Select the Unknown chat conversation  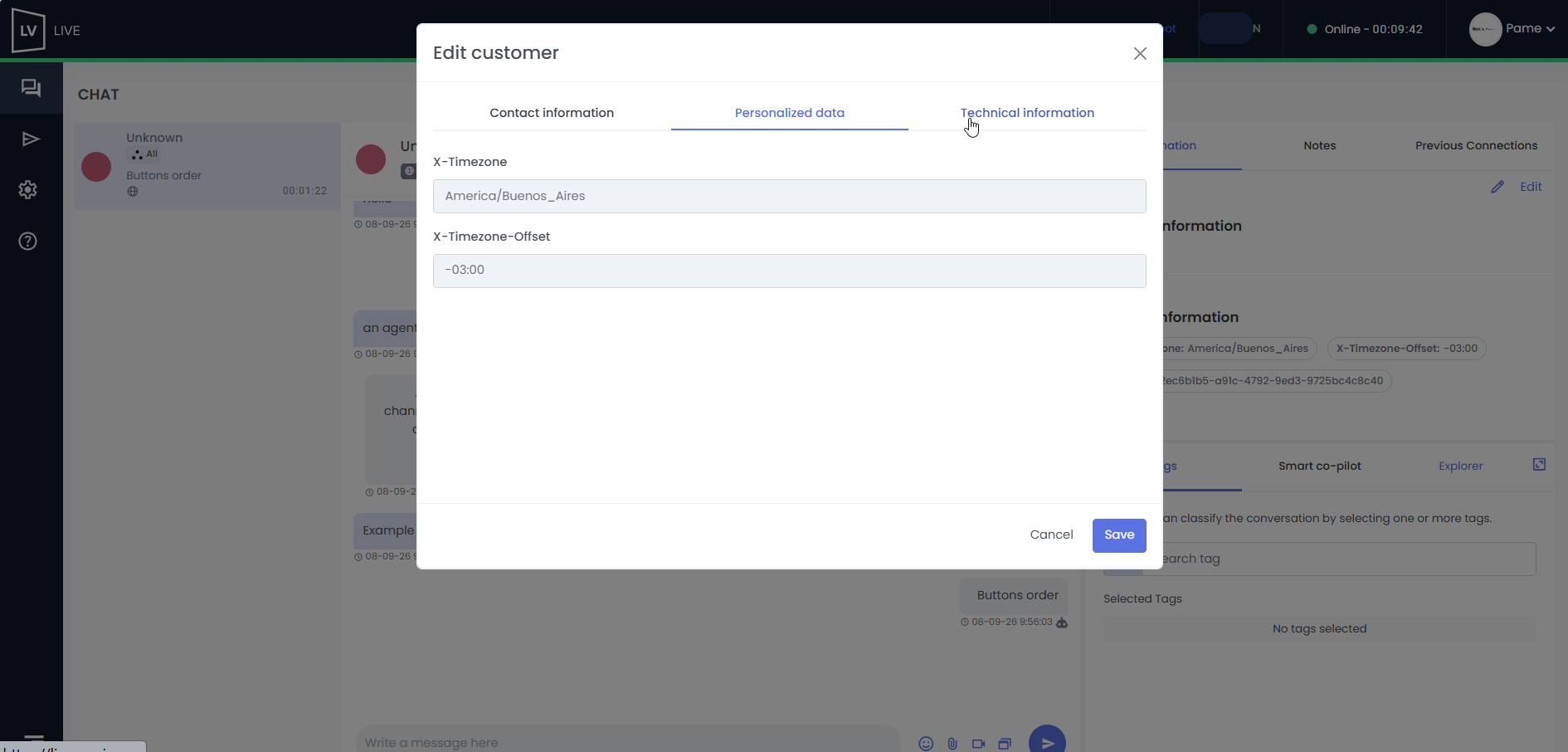[207, 167]
